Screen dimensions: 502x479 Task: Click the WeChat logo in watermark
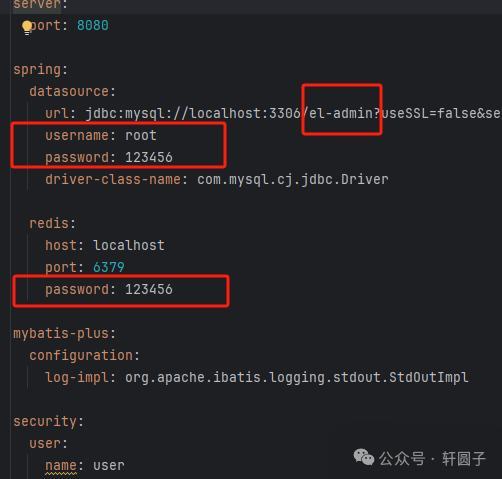coord(364,457)
